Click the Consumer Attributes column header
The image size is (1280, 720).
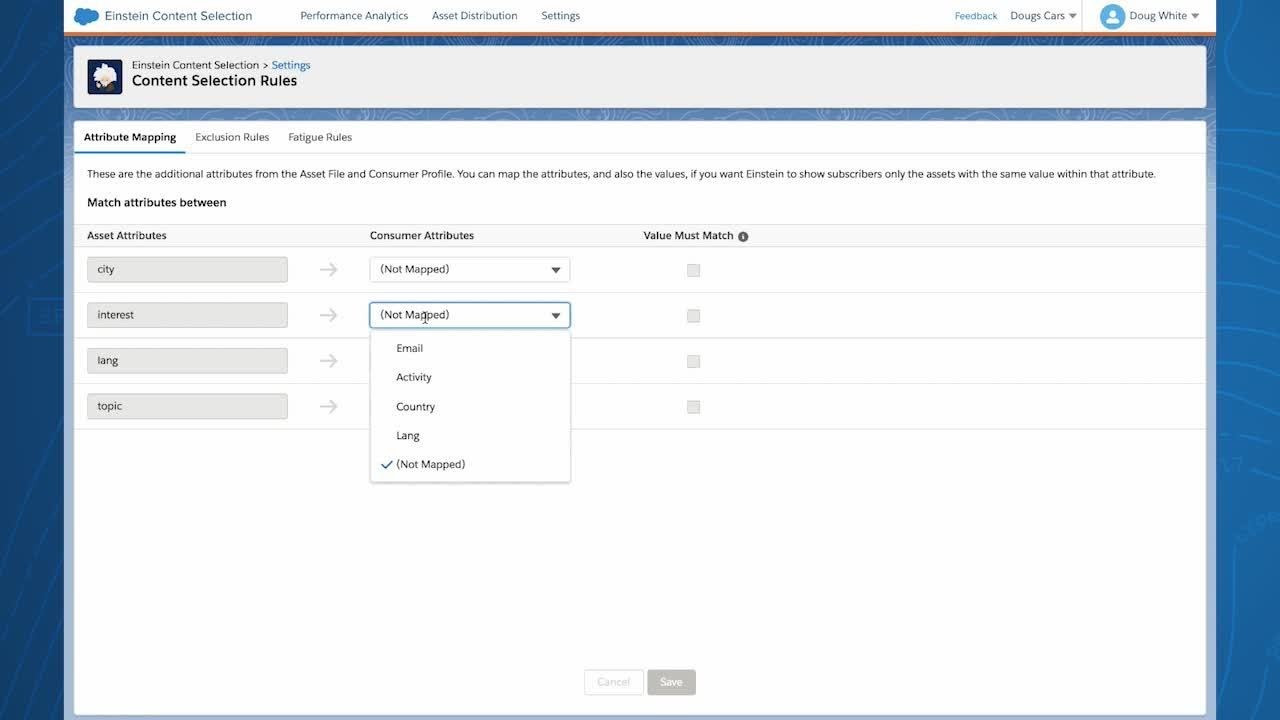[422, 236]
